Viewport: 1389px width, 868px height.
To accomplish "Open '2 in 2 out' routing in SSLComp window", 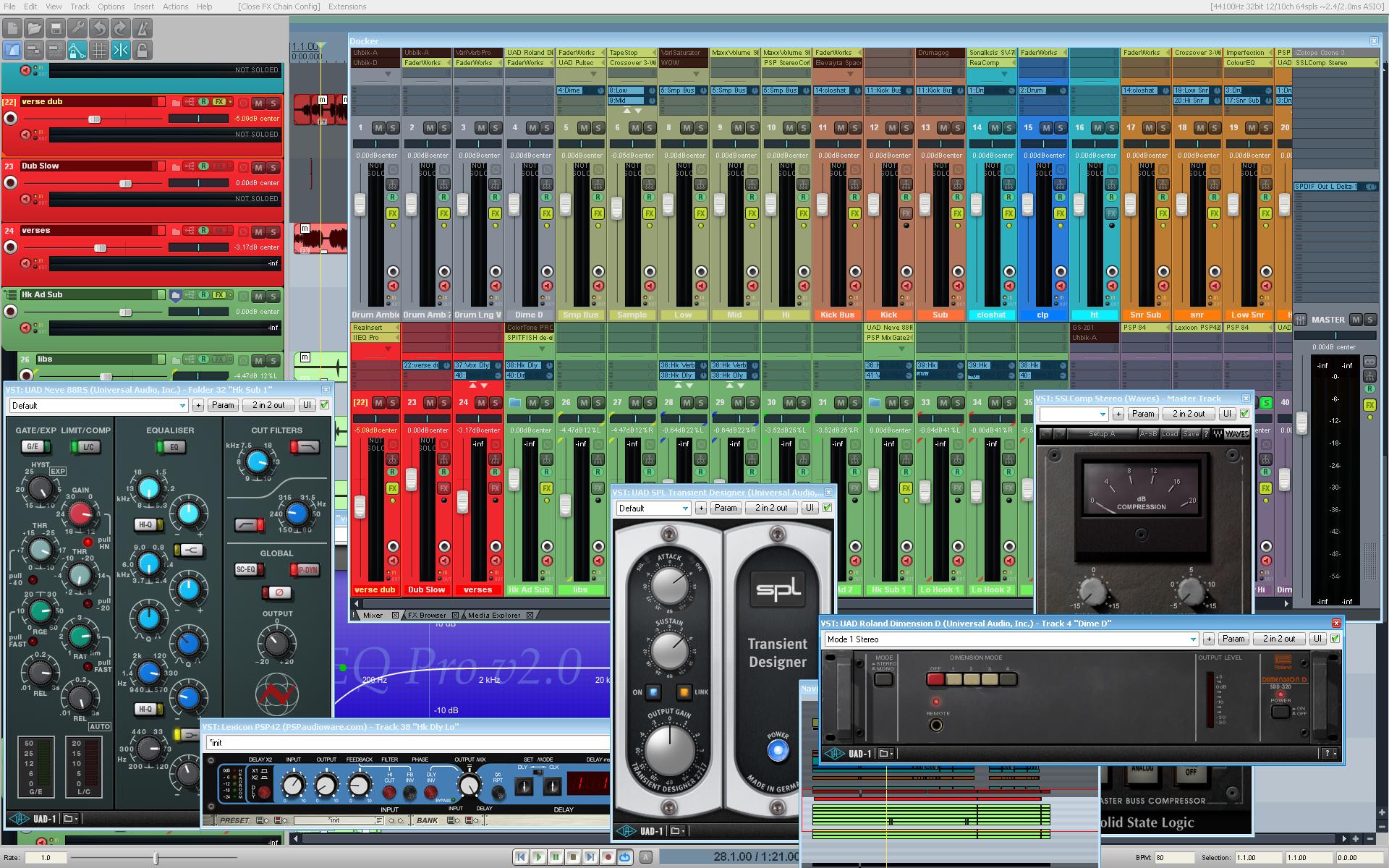I will click(1189, 414).
